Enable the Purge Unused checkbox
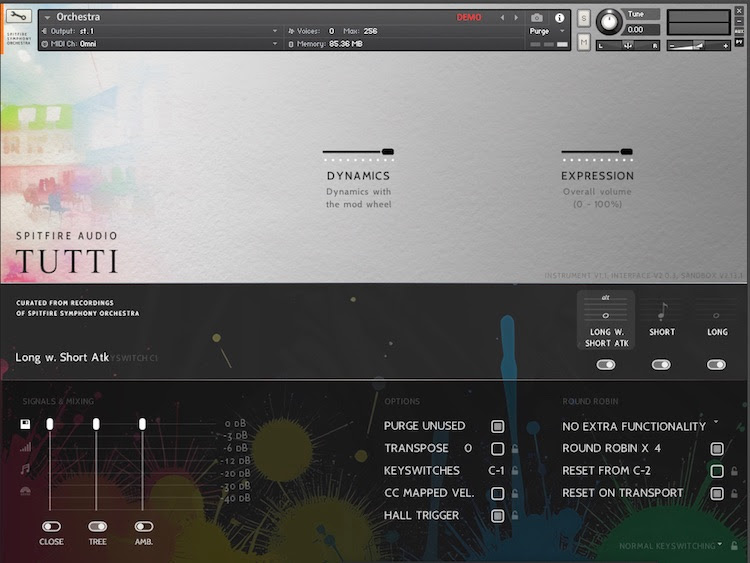Viewport: 750px width, 563px height. [x=497, y=426]
